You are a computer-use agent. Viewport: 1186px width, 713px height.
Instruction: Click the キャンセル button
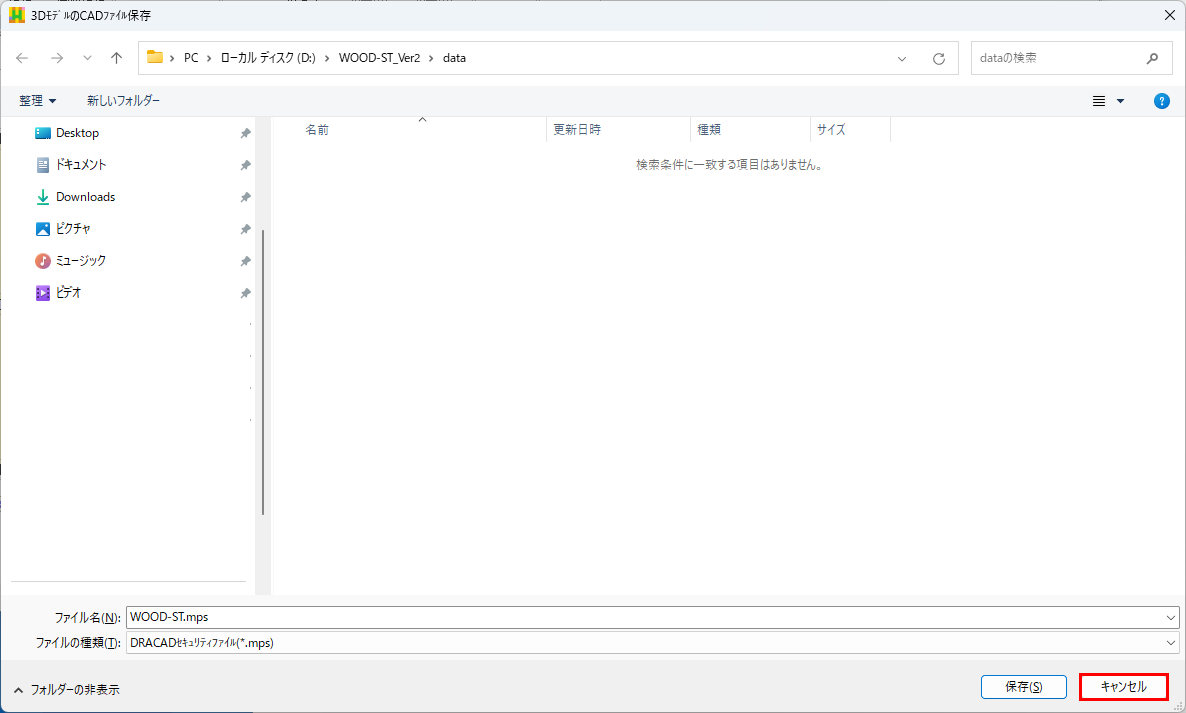(1123, 687)
